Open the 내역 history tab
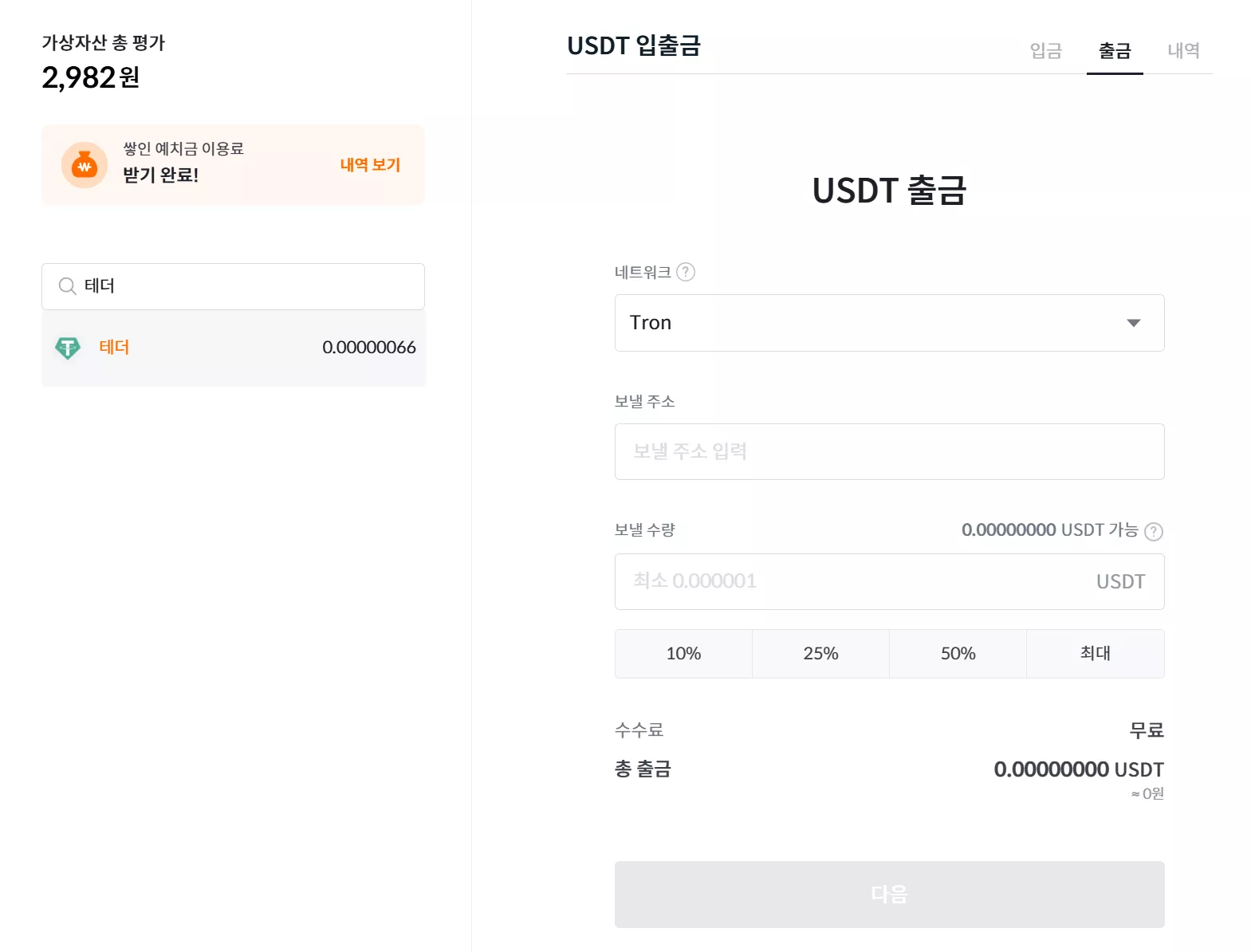Screen dimensions: 1251x952 point(1183,51)
